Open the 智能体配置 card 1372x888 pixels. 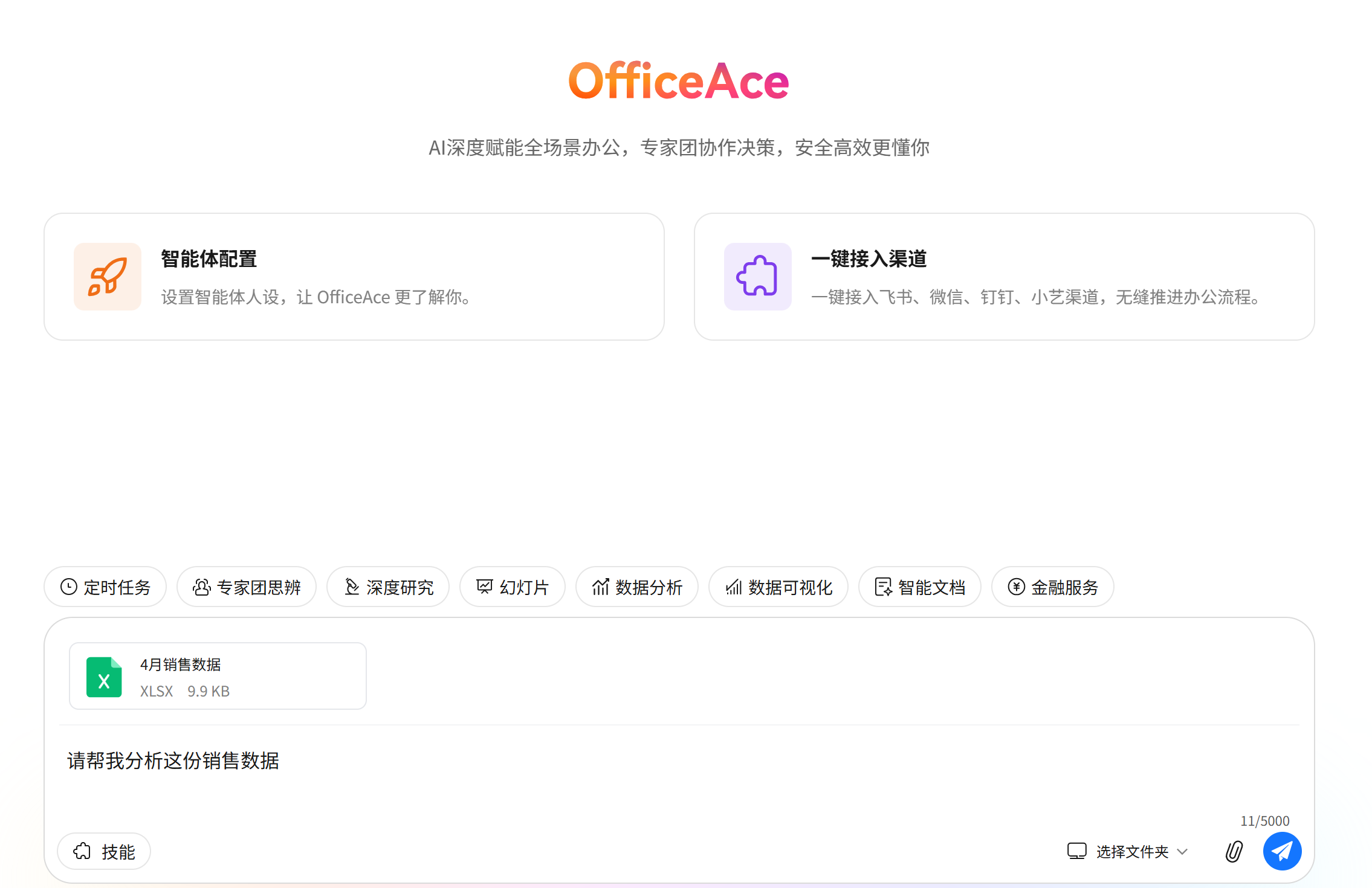click(x=354, y=277)
